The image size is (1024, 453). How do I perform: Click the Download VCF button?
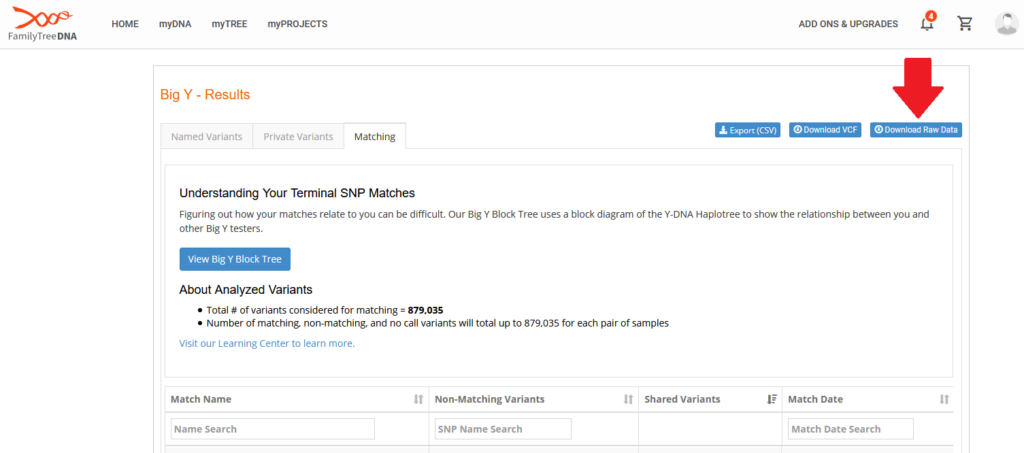[x=825, y=130]
